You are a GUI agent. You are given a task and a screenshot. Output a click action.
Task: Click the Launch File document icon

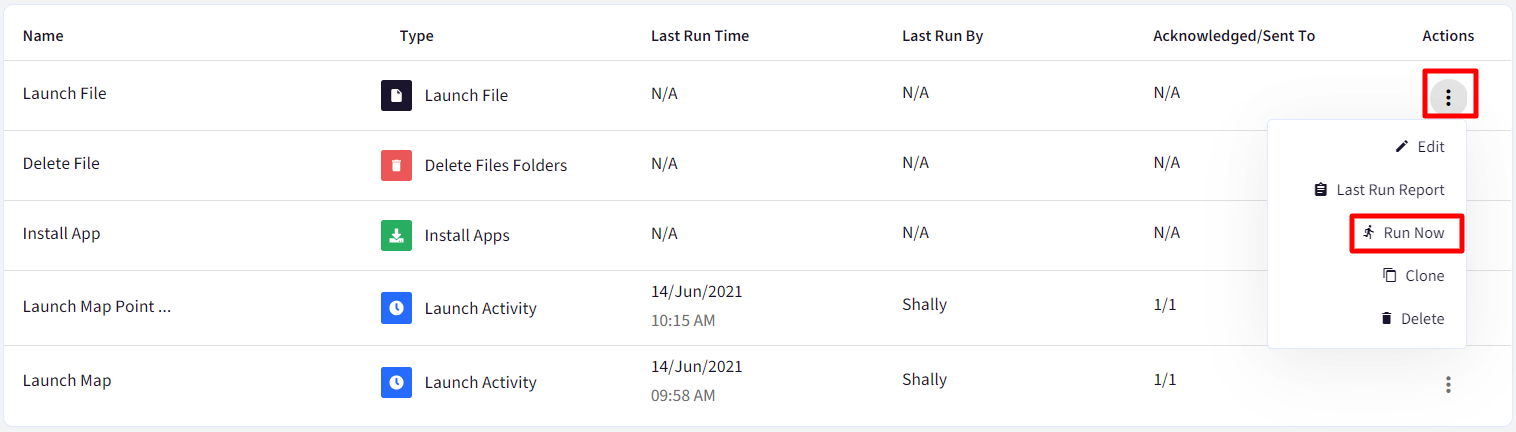point(396,96)
